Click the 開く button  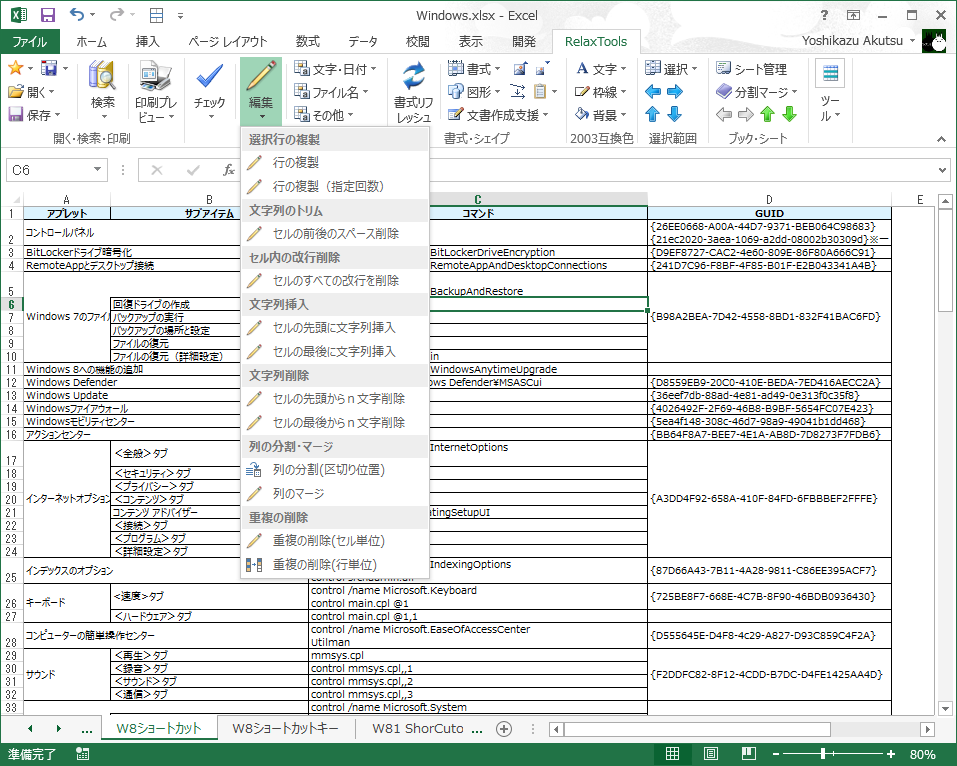31,92
